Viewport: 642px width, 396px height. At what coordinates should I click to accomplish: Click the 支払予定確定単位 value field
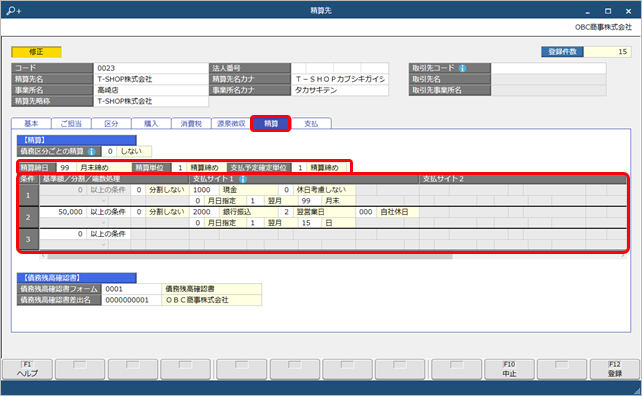tap(300, 167)
